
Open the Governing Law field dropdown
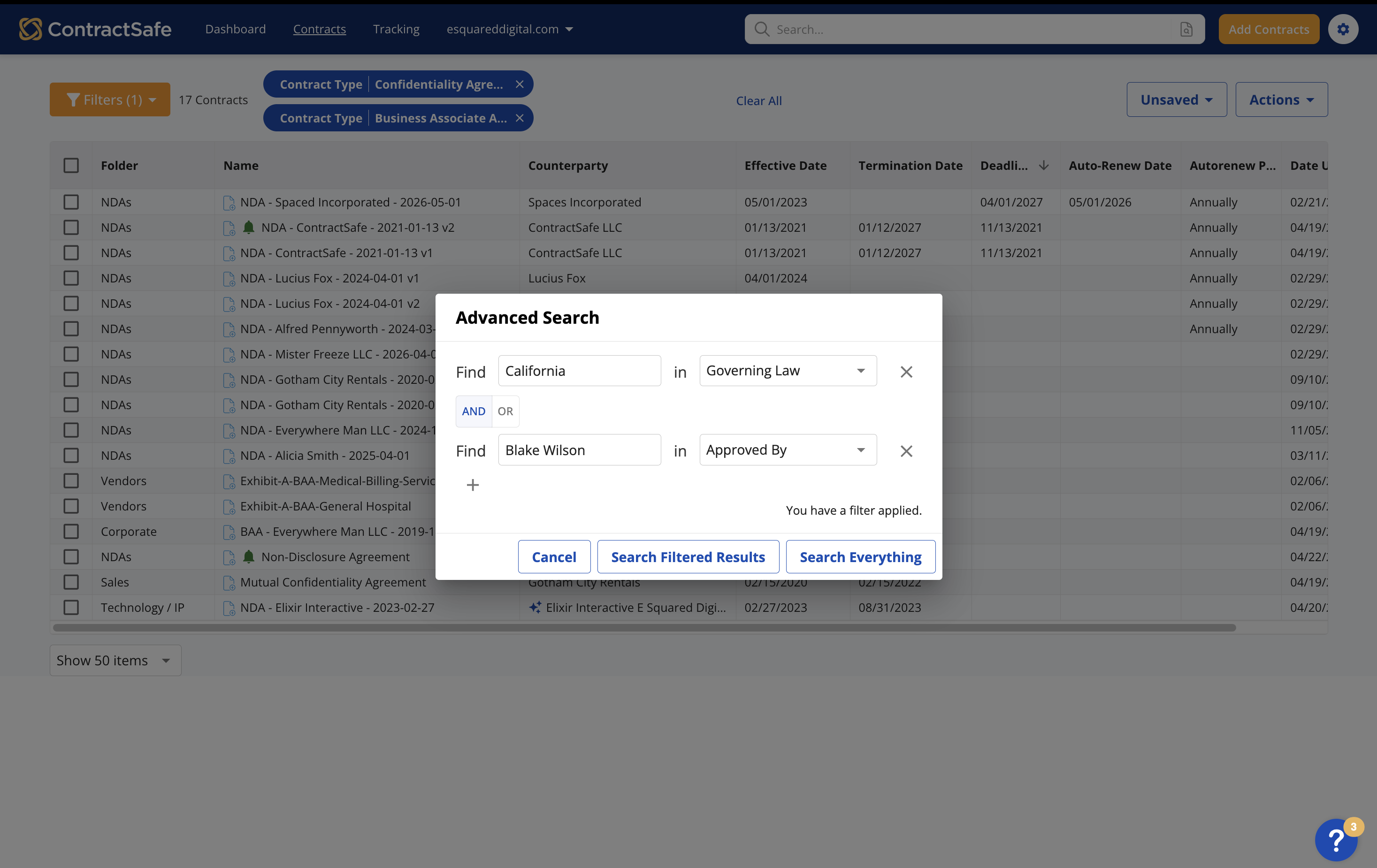[788, 371]
